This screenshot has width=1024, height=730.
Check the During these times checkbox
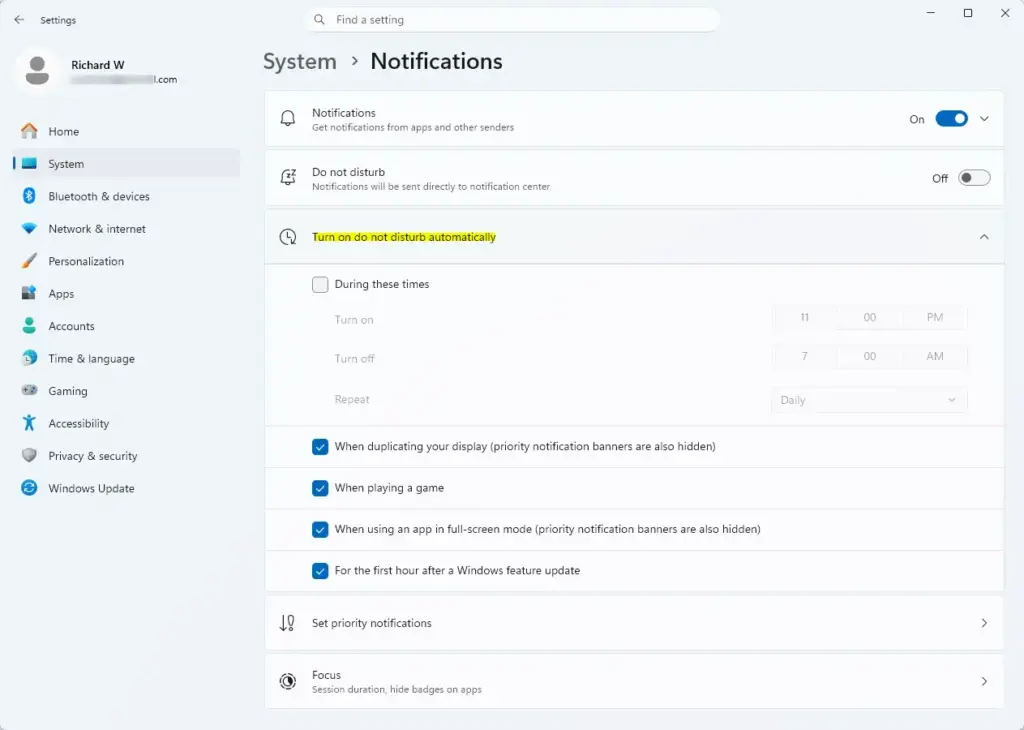(320, 285)
